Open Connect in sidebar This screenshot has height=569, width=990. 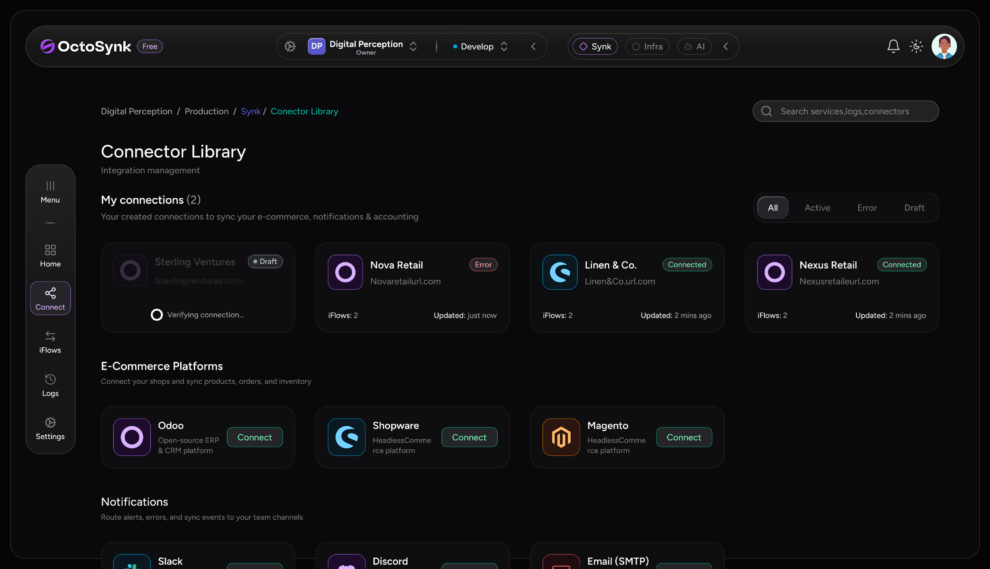pyautogui.click(x=50, y=298)
